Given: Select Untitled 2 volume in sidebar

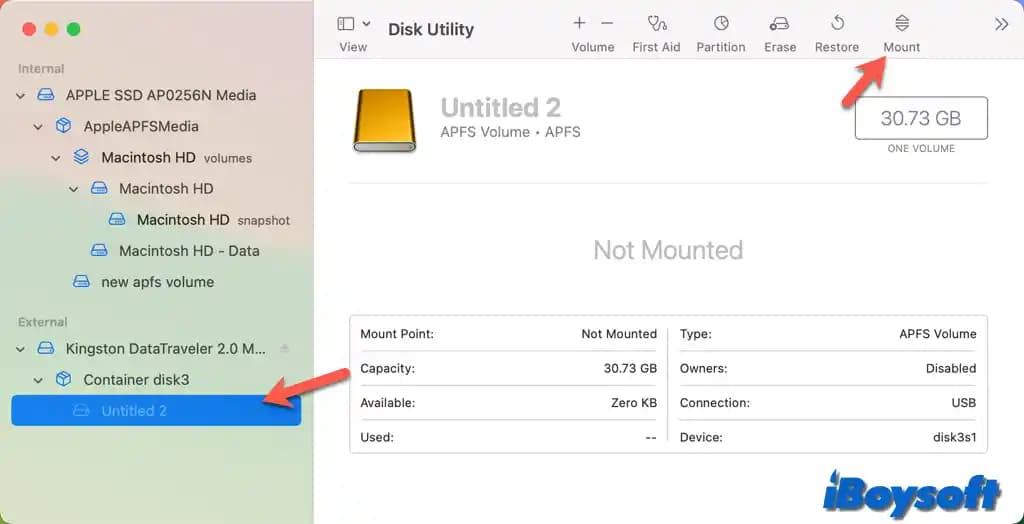Looking at the screenshot, I should click(134, 411).
